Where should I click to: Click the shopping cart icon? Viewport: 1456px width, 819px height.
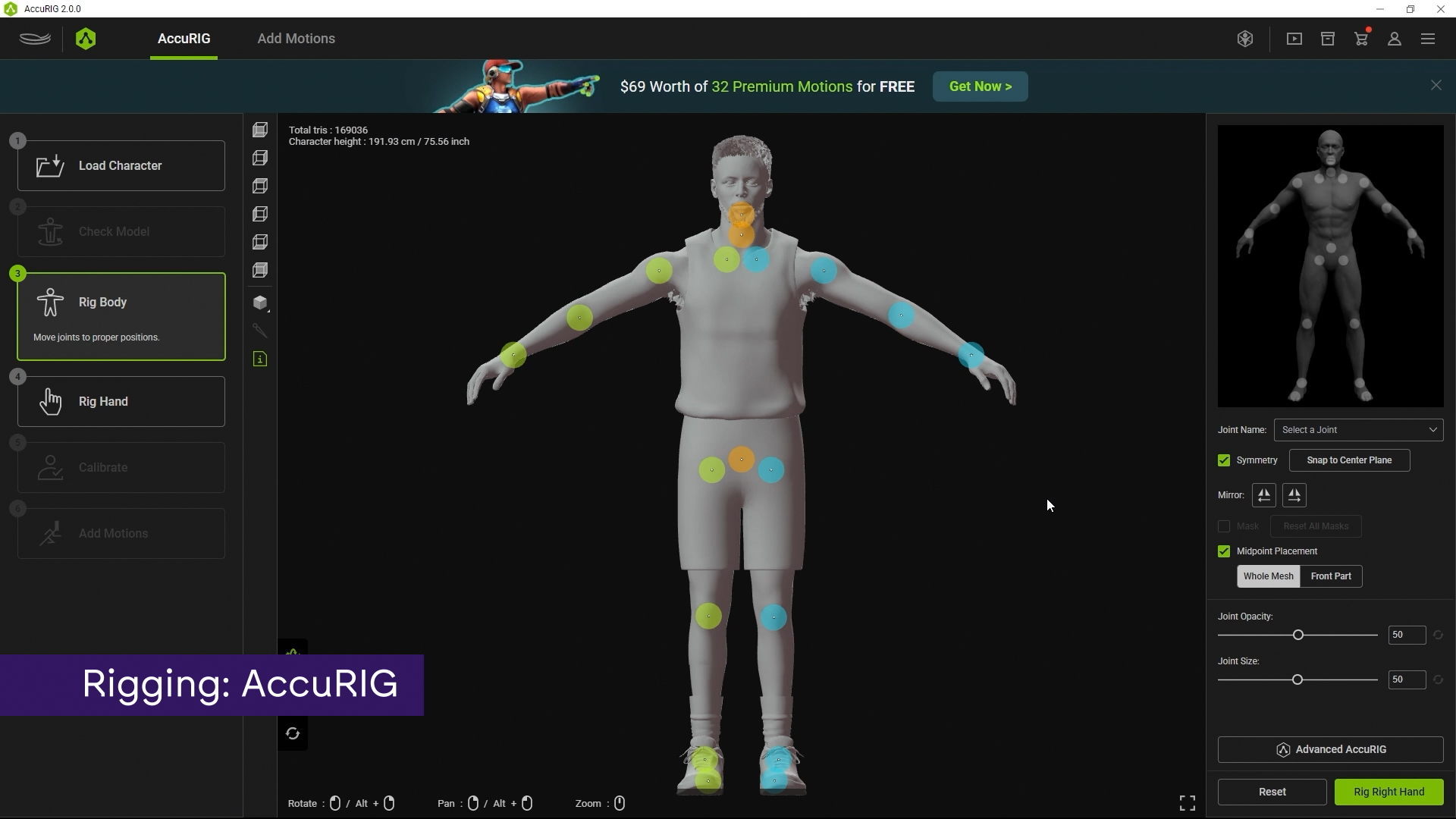1361,39
